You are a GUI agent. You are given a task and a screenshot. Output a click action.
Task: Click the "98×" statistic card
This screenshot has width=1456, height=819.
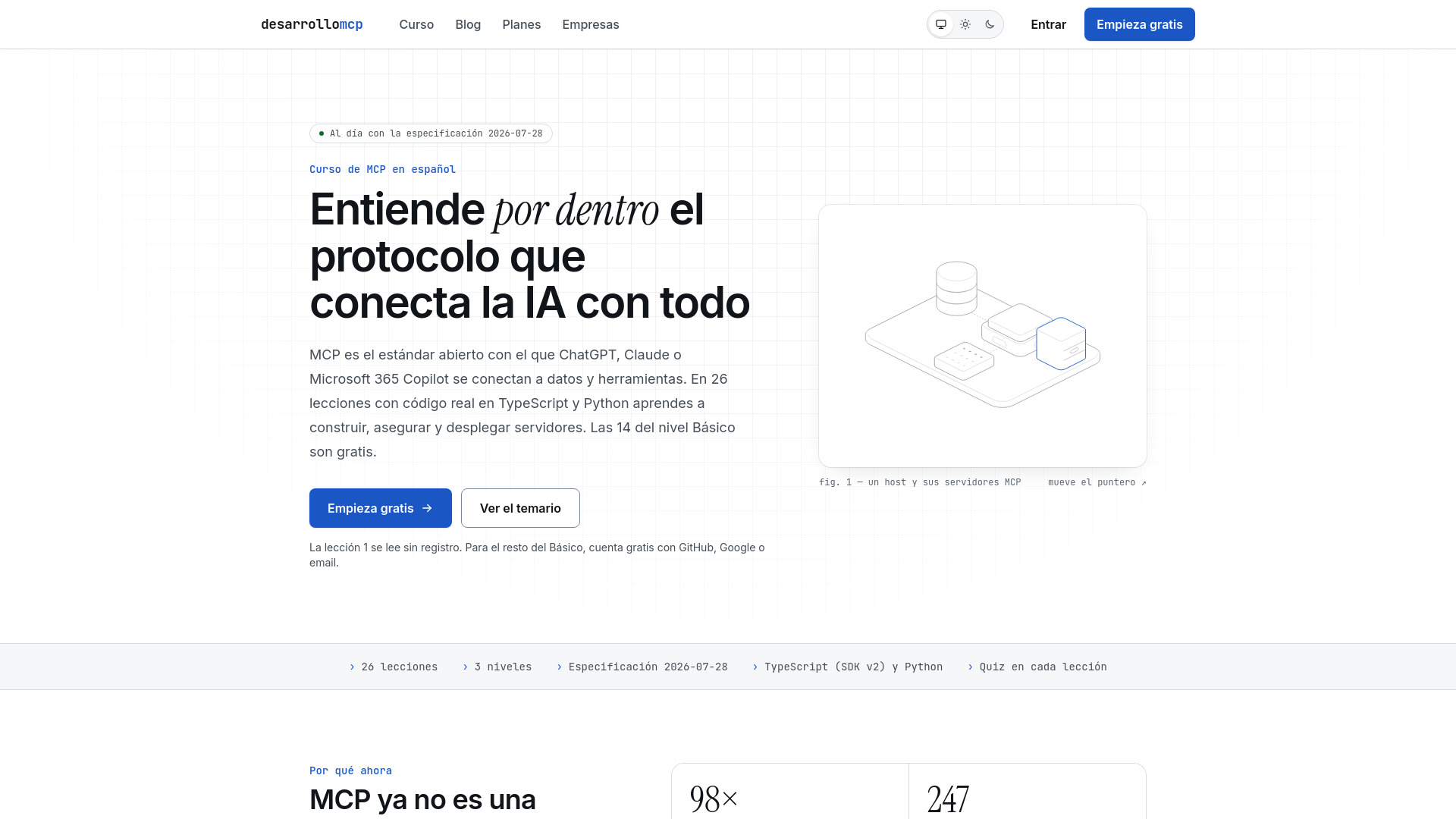pyautogui.click(x=790, y=791)
